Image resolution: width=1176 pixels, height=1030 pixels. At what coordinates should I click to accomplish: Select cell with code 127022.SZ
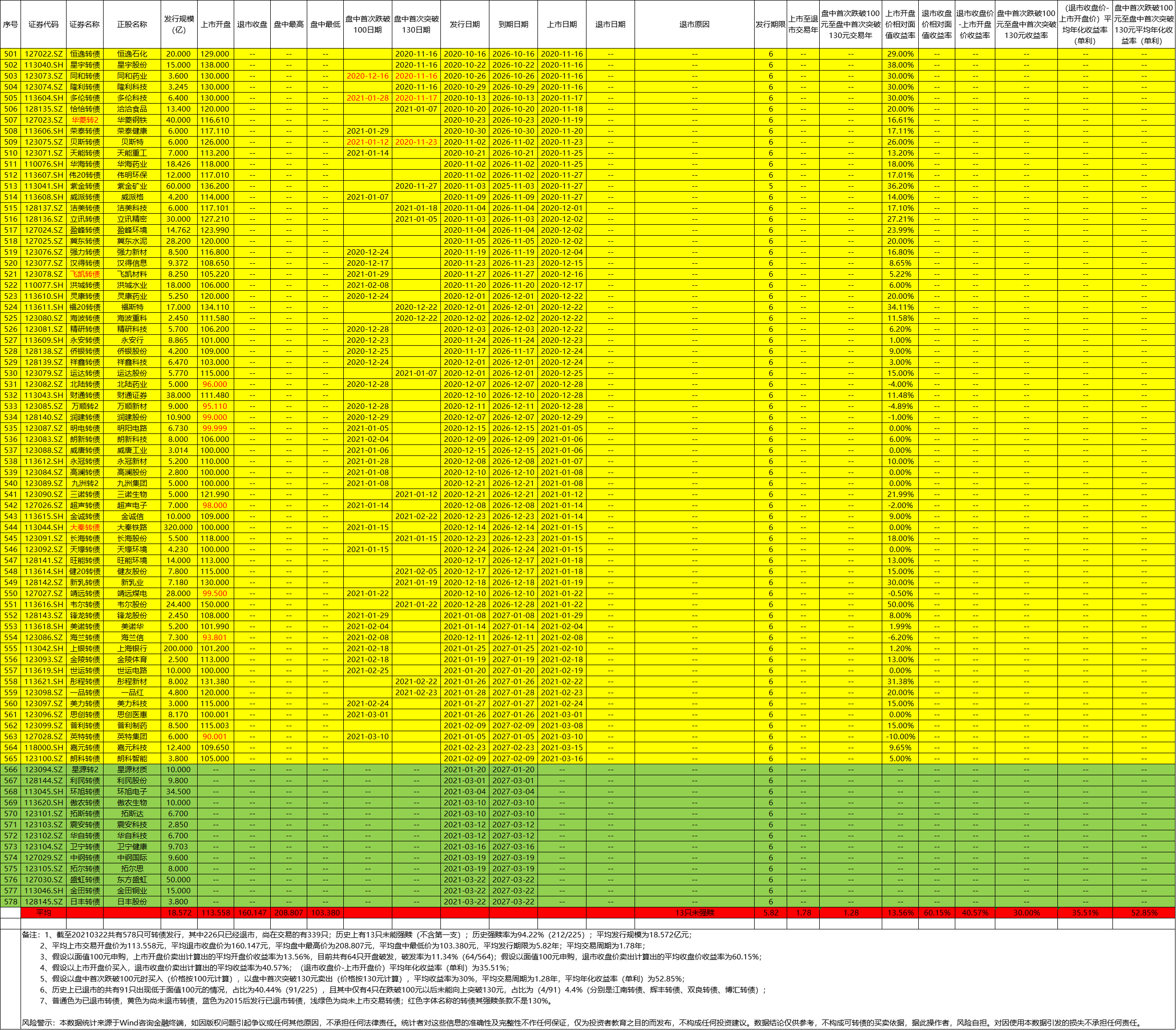point(44,54)
